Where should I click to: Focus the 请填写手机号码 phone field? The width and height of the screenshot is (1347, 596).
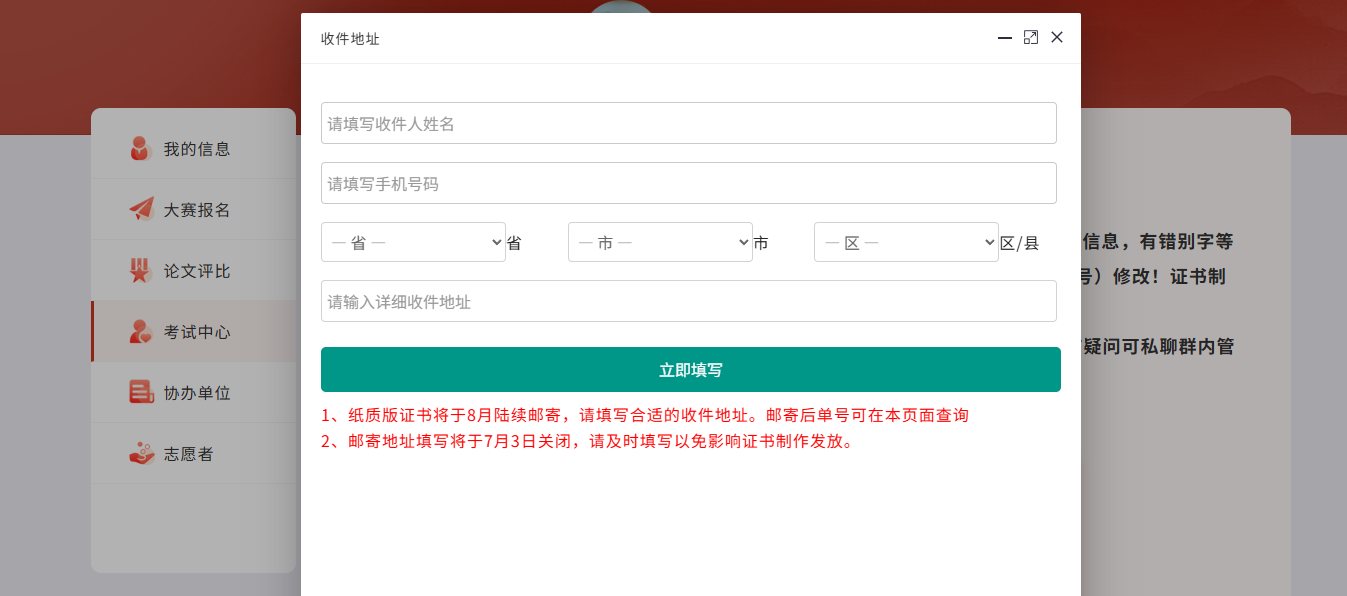tap(689, 183)
